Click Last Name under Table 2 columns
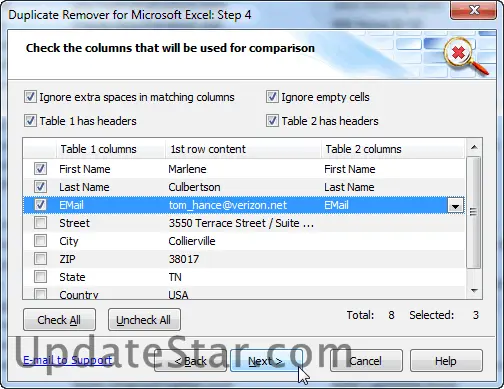 pyautogui.click(x=349, y=187)
